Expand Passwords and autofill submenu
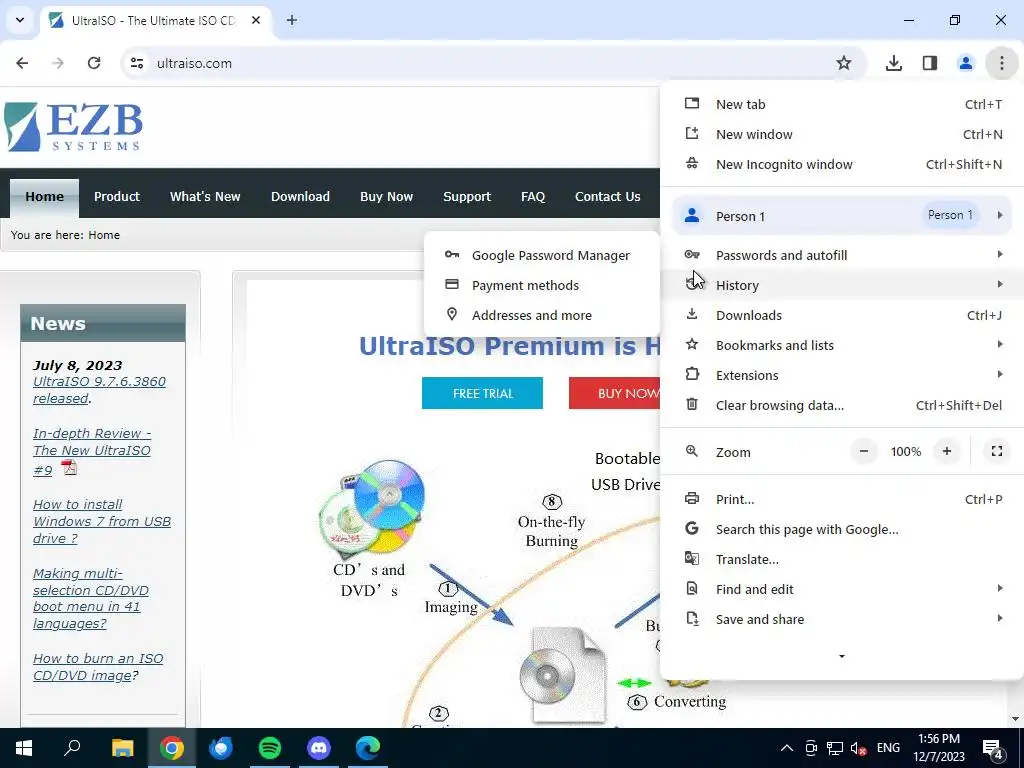The image size is (1024, 768). 842,255
